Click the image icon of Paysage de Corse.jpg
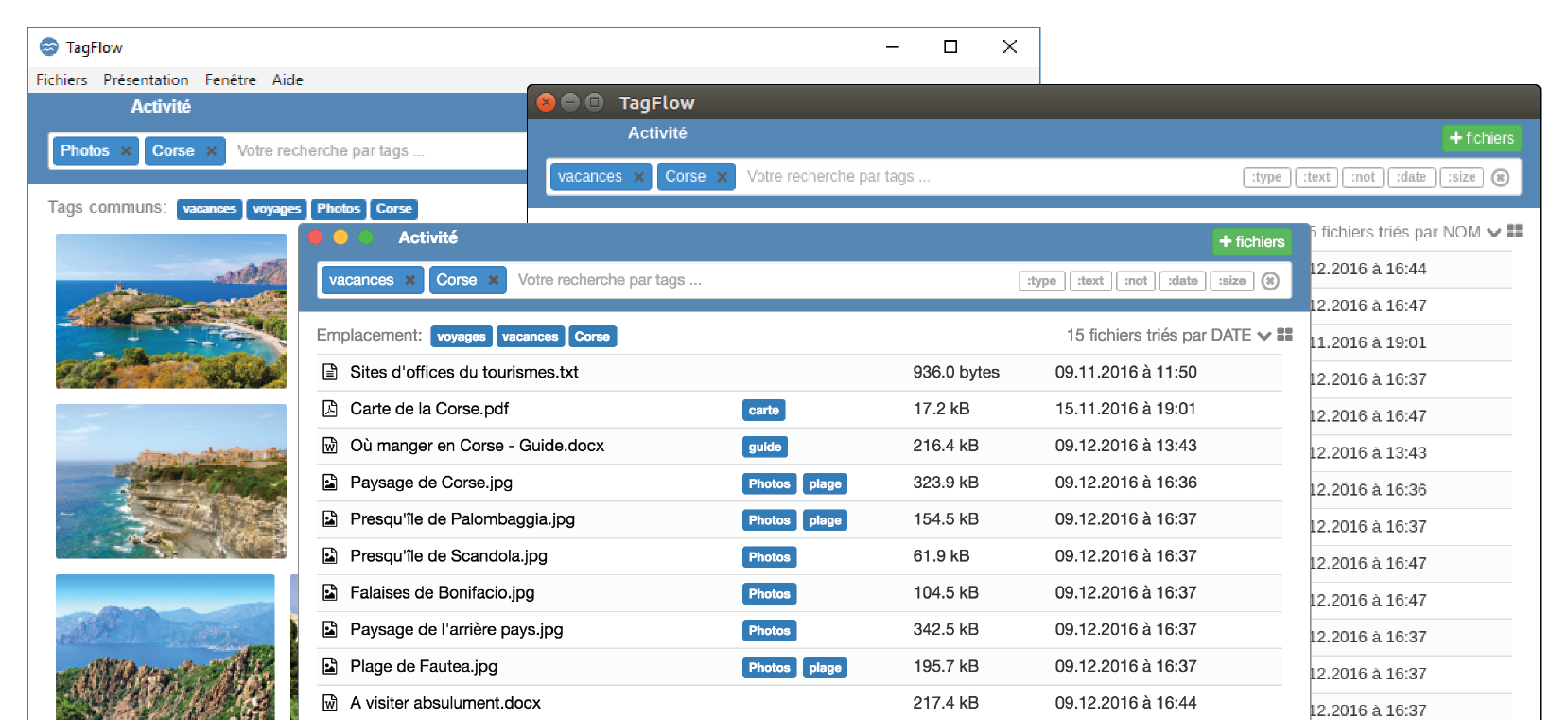This screenshot has width=1568, height=720. (330, 483)
